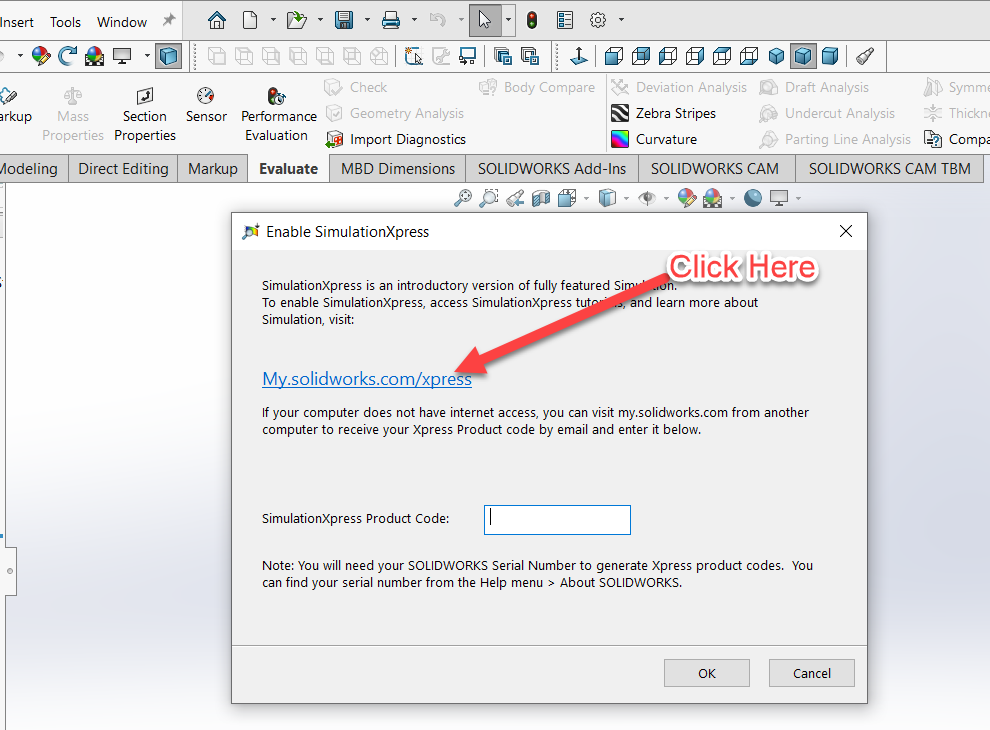Expand the Options gear dropdown arrow
The width and height of the screenshot is (990, 730).
click(x=621, y=20)
